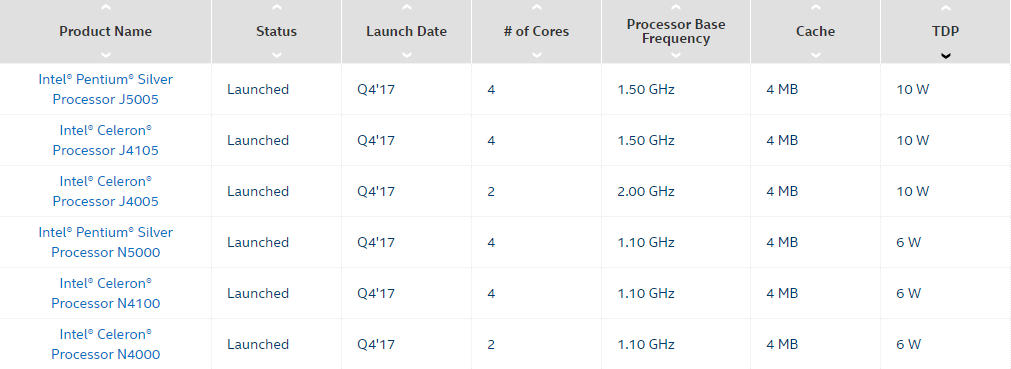Open Intel Celeron Processor J4105 page
This screenshot has width=1011, height=369.
pos(106,140)
